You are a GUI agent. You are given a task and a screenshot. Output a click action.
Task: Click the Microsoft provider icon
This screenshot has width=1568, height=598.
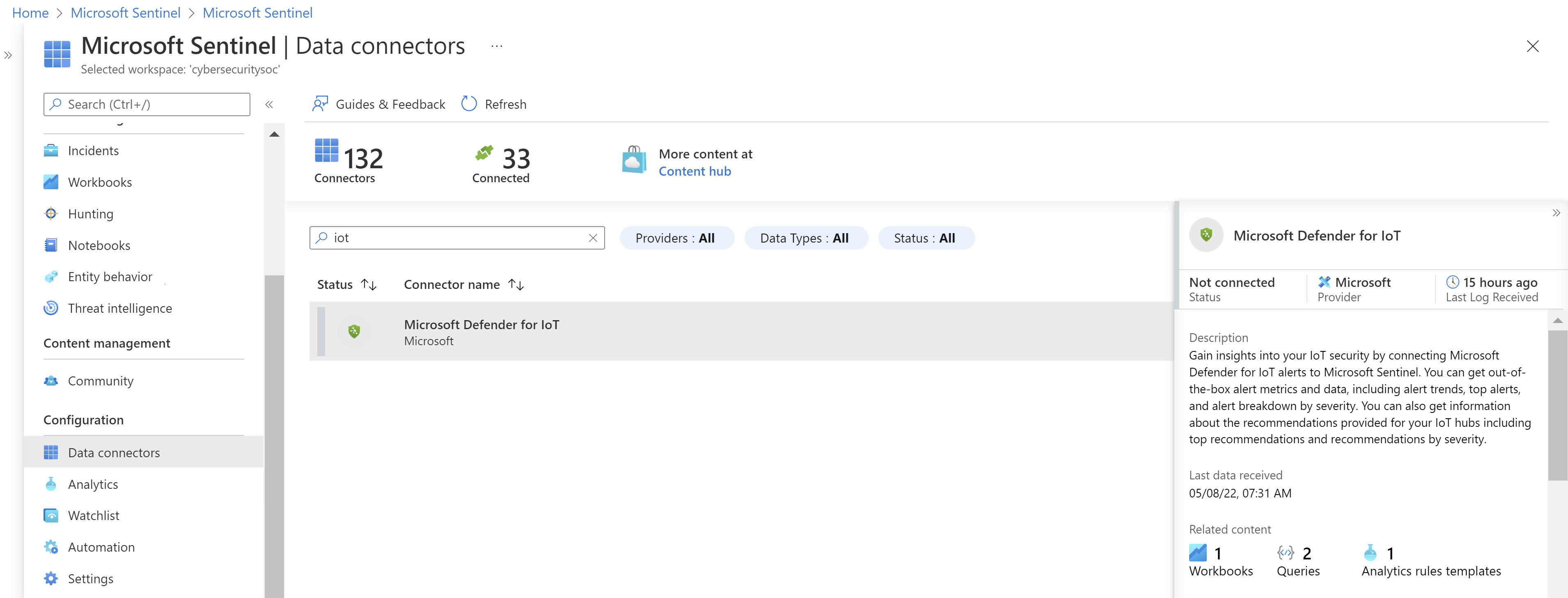click(x=1324, y=282)
